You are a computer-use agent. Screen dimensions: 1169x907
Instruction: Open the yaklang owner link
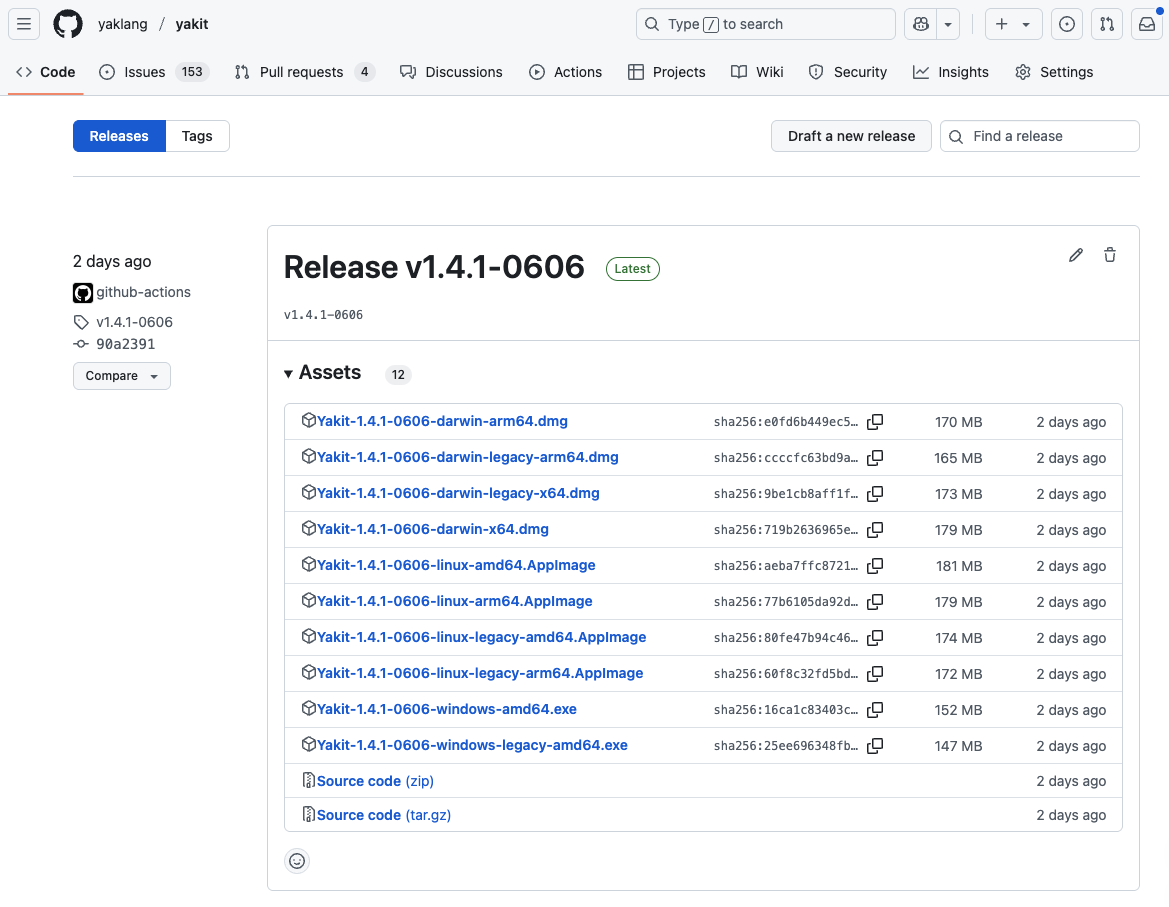click(122, 24)
